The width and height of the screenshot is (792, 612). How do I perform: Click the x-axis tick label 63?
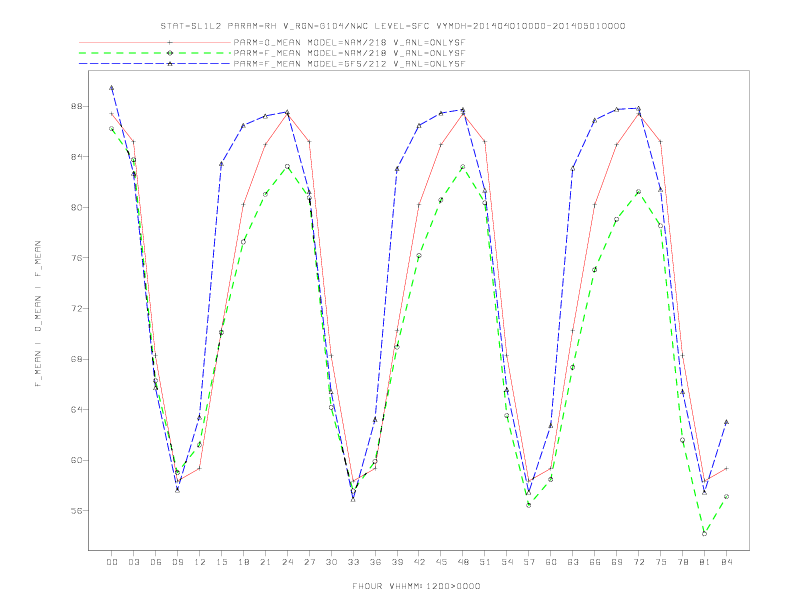[x=573, y=562]
